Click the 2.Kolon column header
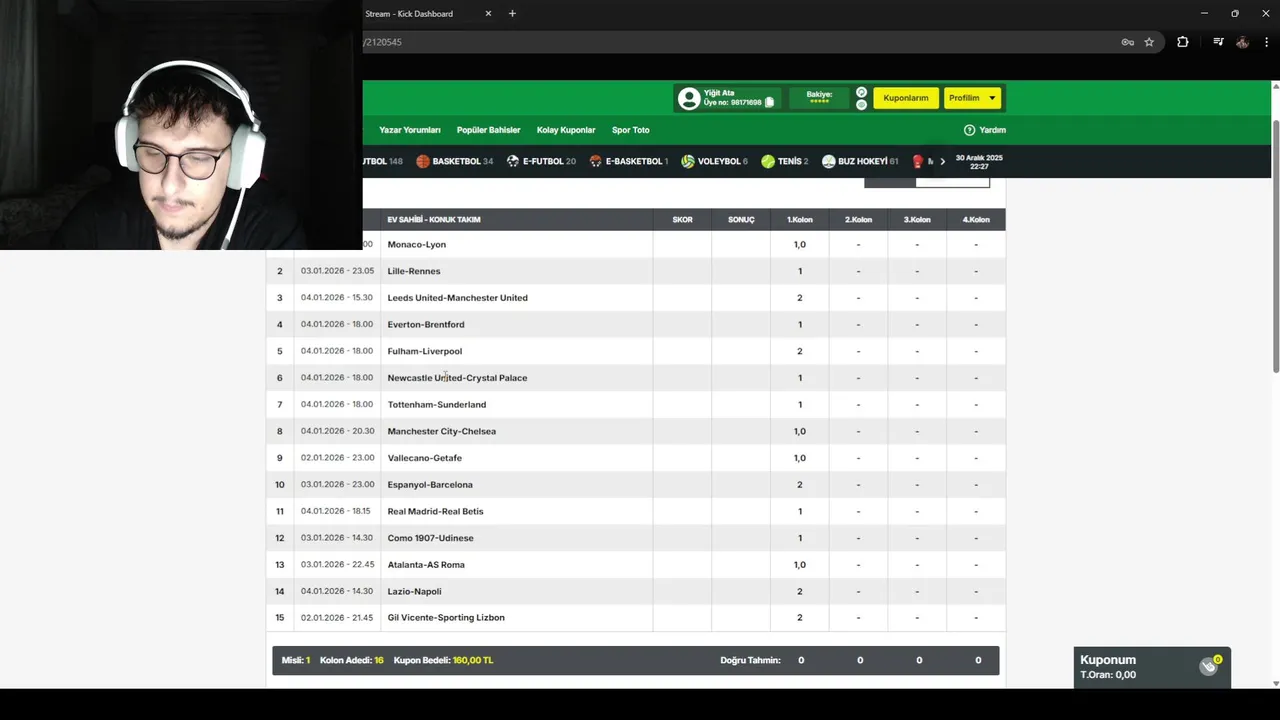This screenshot has width=1280, height=720. [x=858, y=220]
